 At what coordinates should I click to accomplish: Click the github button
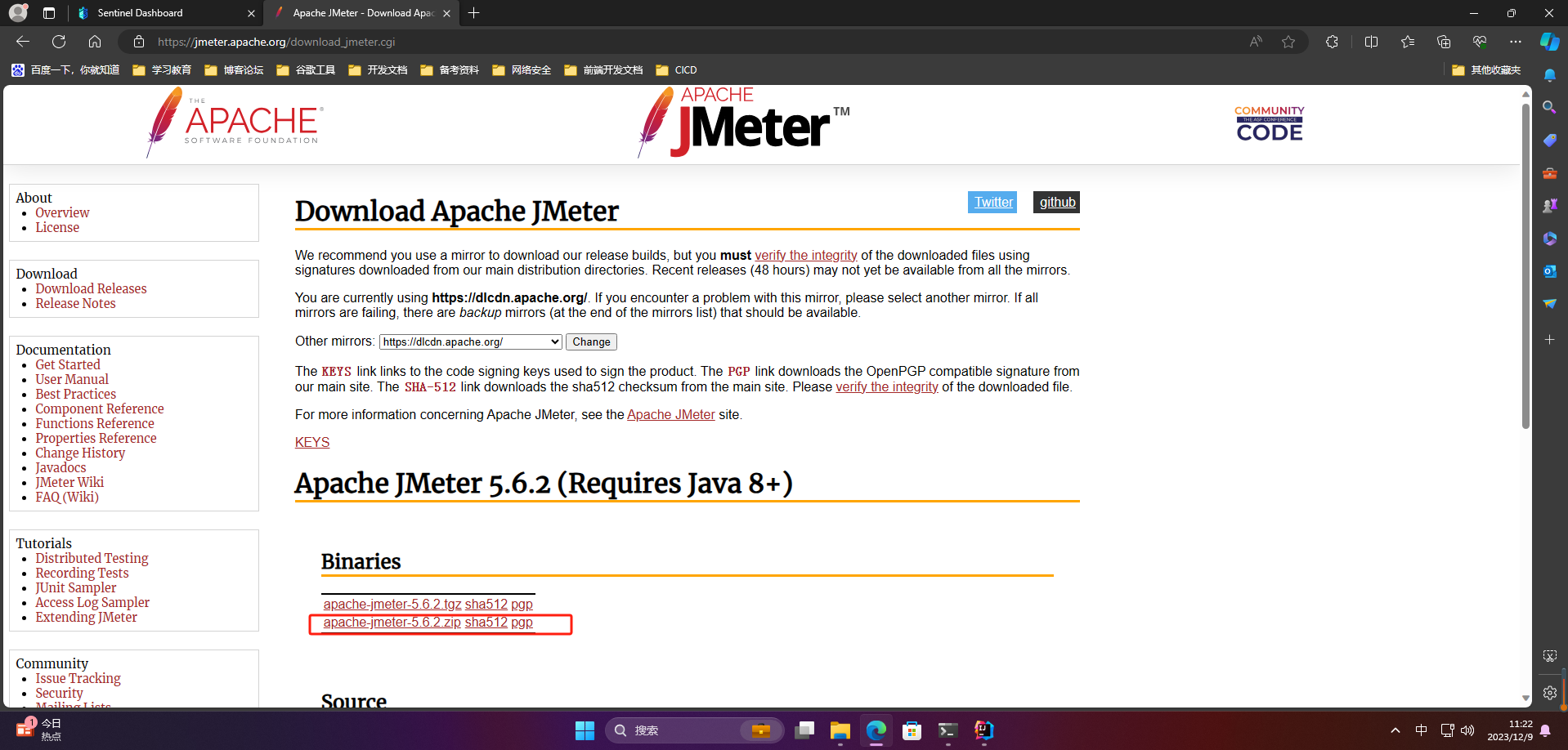tap(1057, 202)
